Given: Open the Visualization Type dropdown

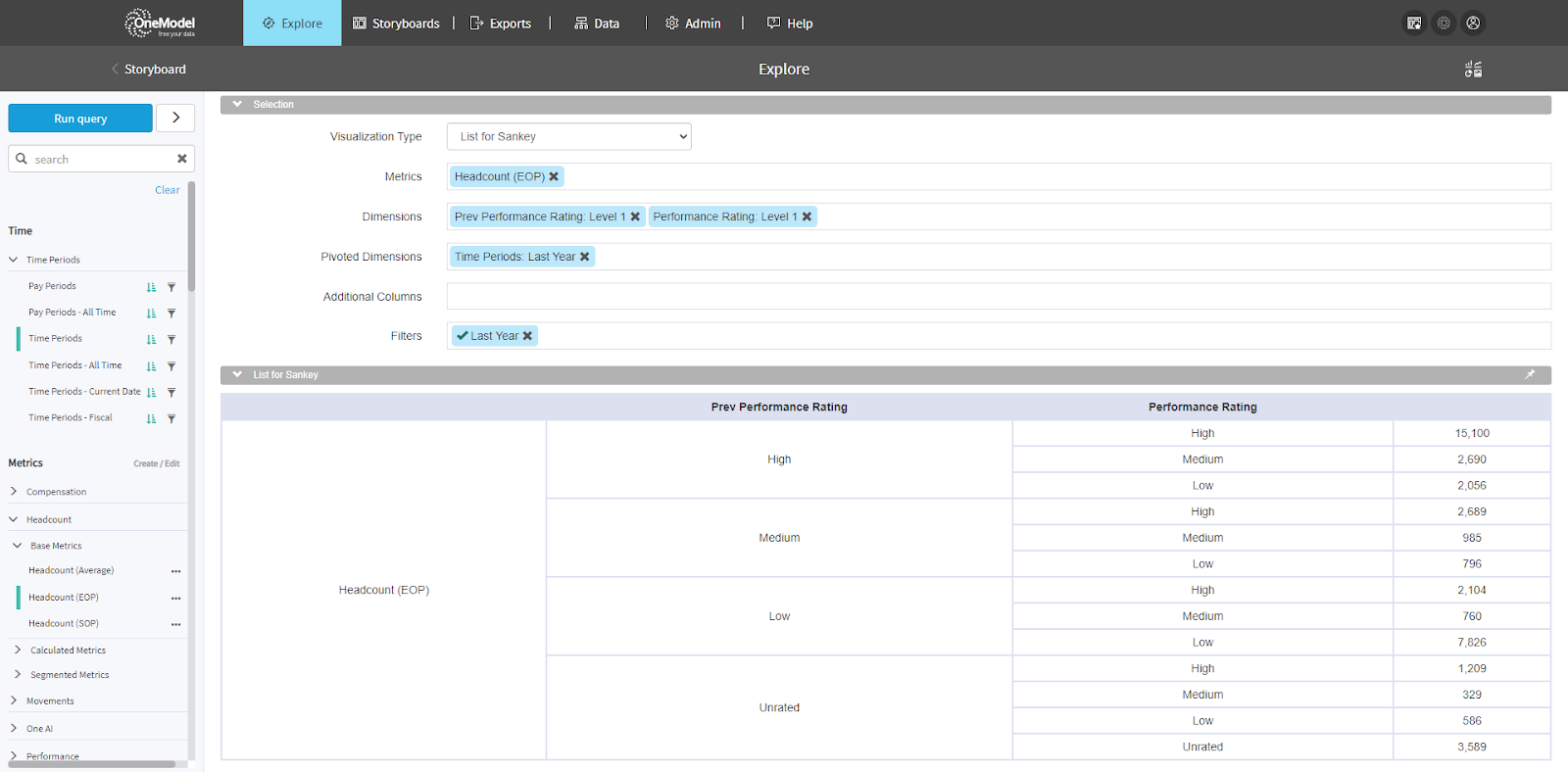Looking at the screenshot, I should point(569,136).
